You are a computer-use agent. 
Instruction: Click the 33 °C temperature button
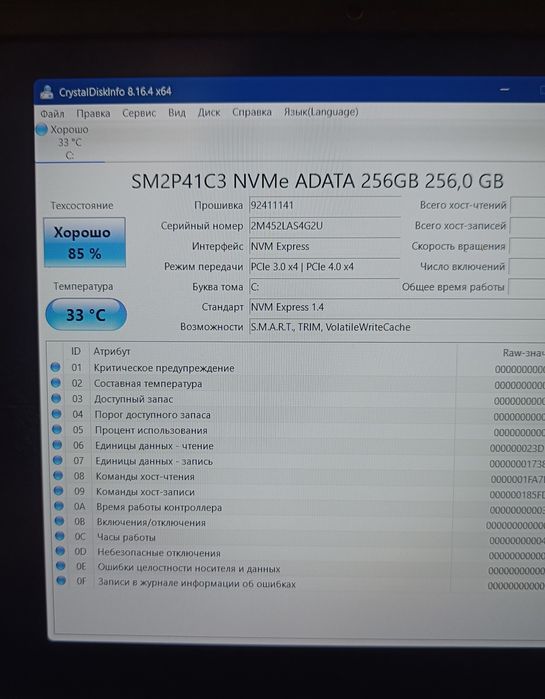pyautogui.click(x=86, y=315)
